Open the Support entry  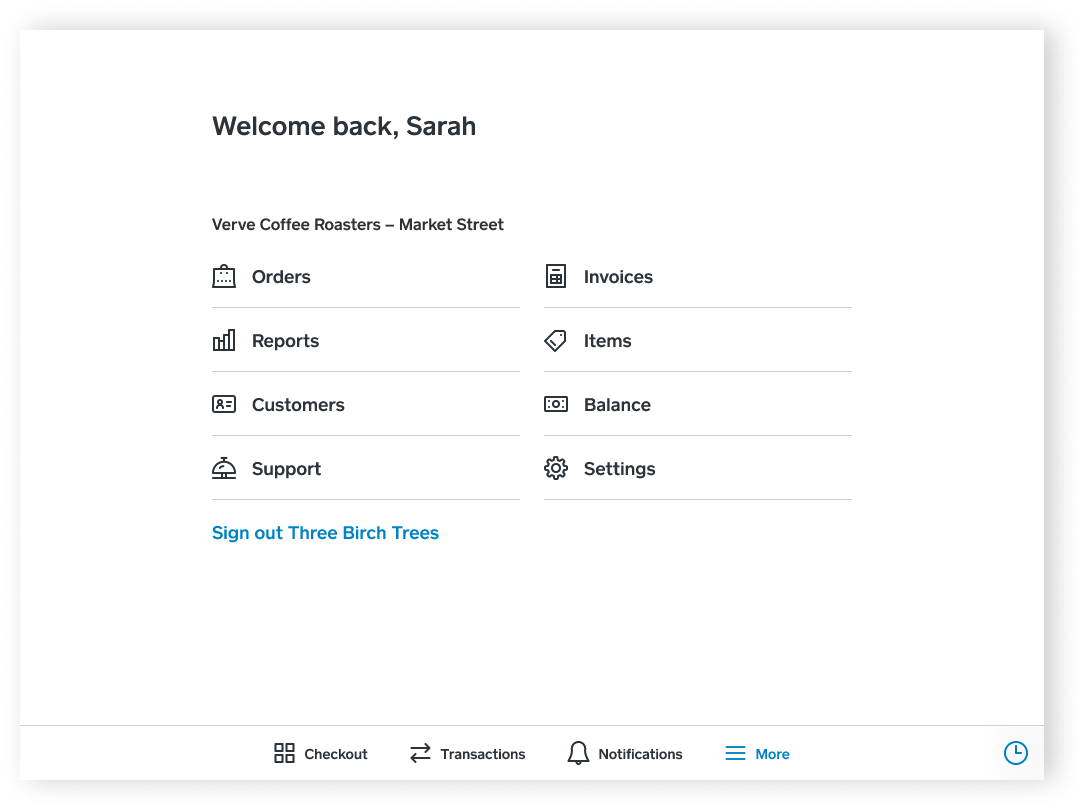click(x=366, y=468)
